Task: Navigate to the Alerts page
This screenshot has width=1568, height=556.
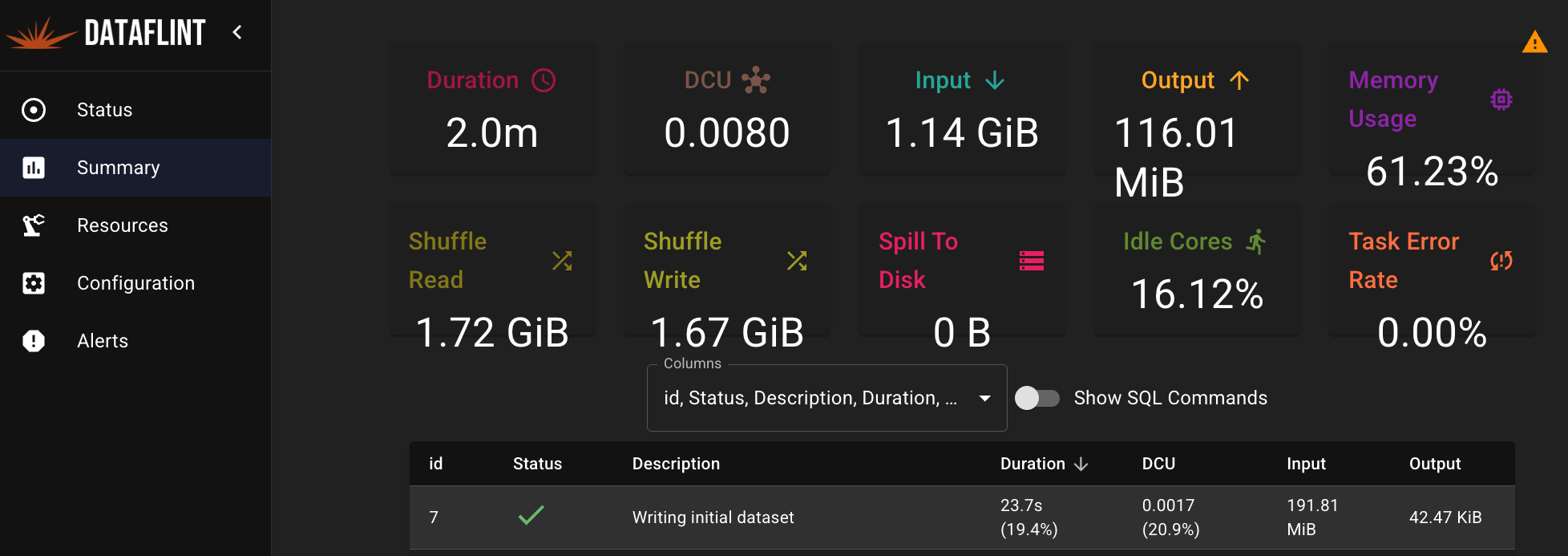Action: coord(102,341)
